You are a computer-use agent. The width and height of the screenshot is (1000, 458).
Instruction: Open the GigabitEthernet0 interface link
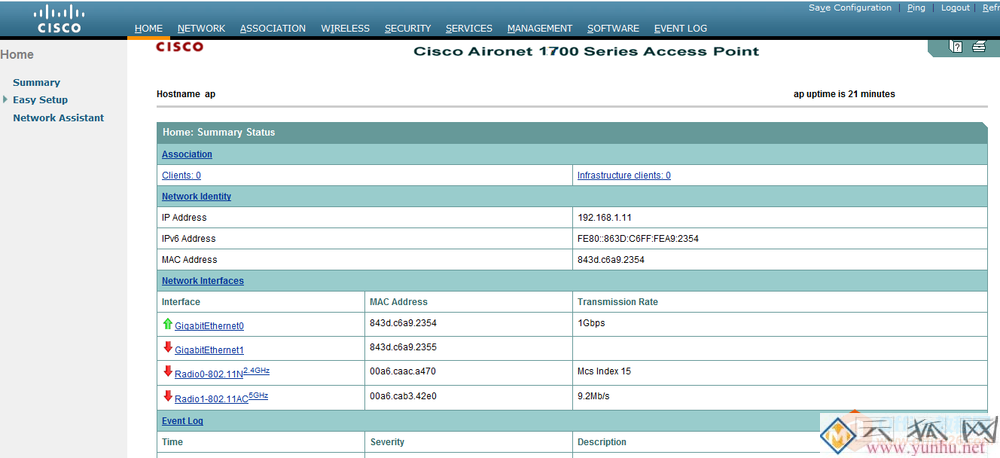point(209,326)
